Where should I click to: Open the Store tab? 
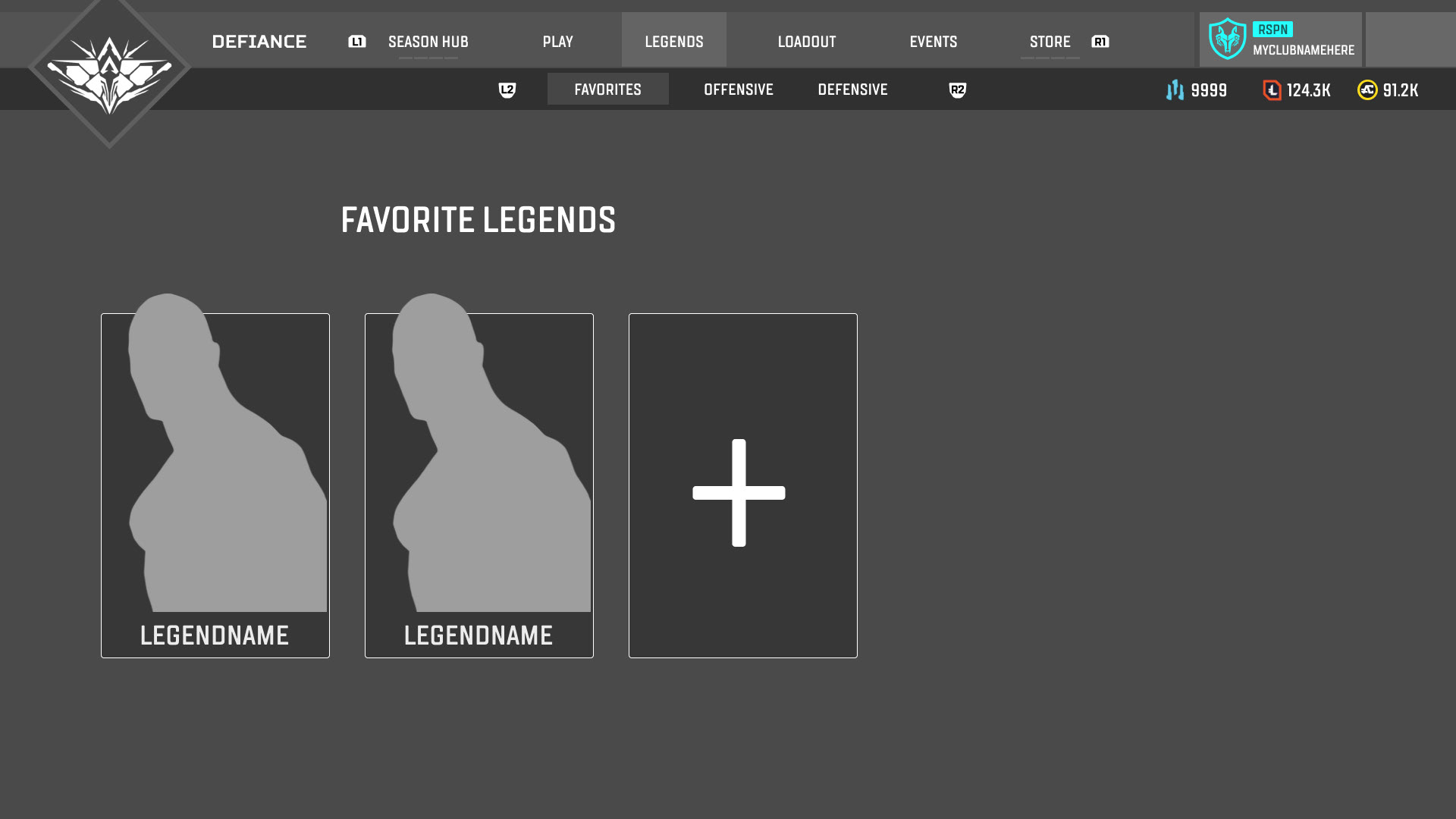[1050, 42]
